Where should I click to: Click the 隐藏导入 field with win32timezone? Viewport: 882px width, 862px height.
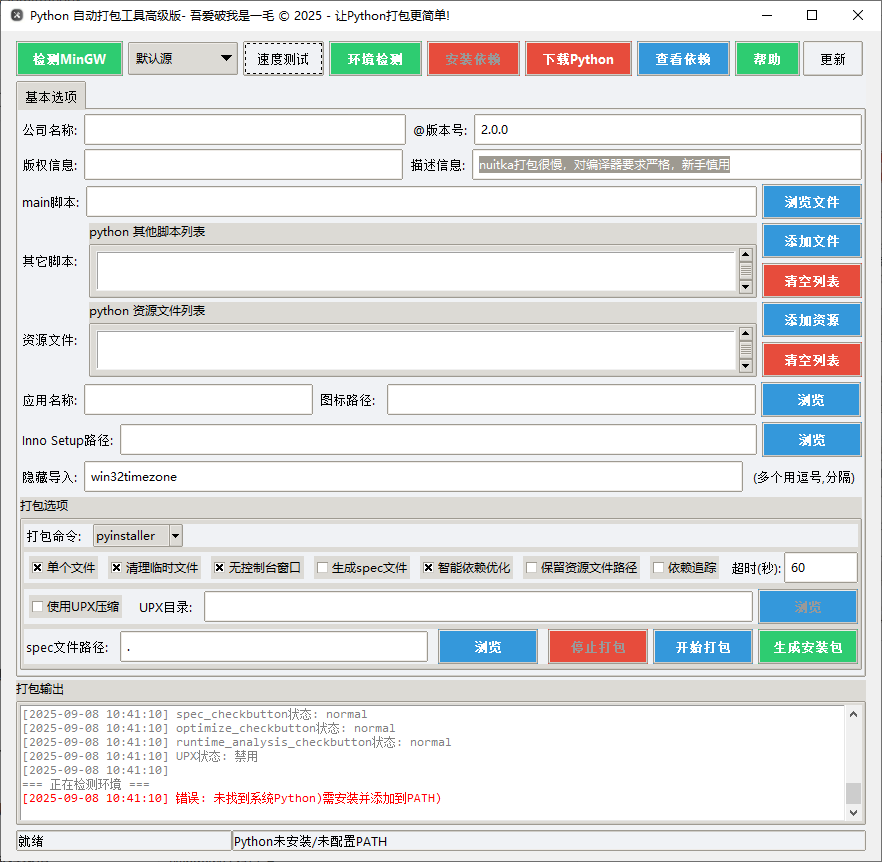413,477
